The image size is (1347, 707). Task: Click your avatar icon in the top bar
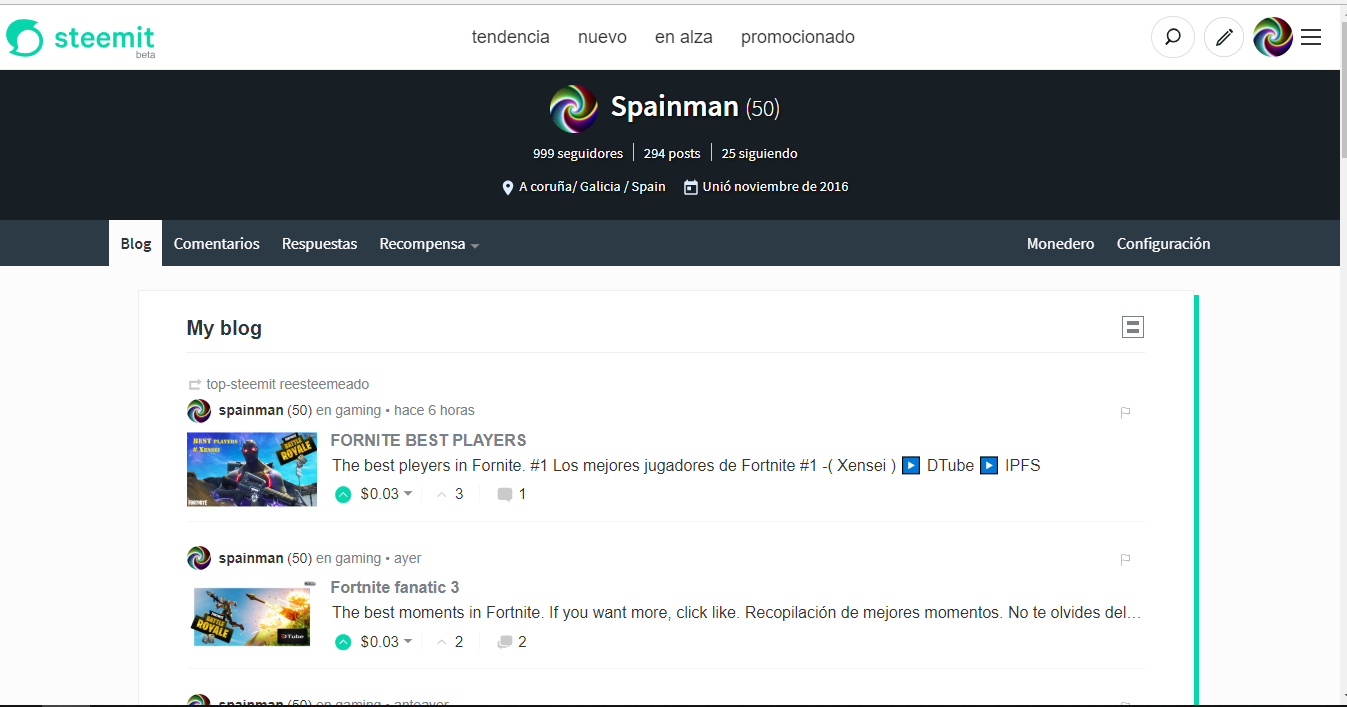1271,36
